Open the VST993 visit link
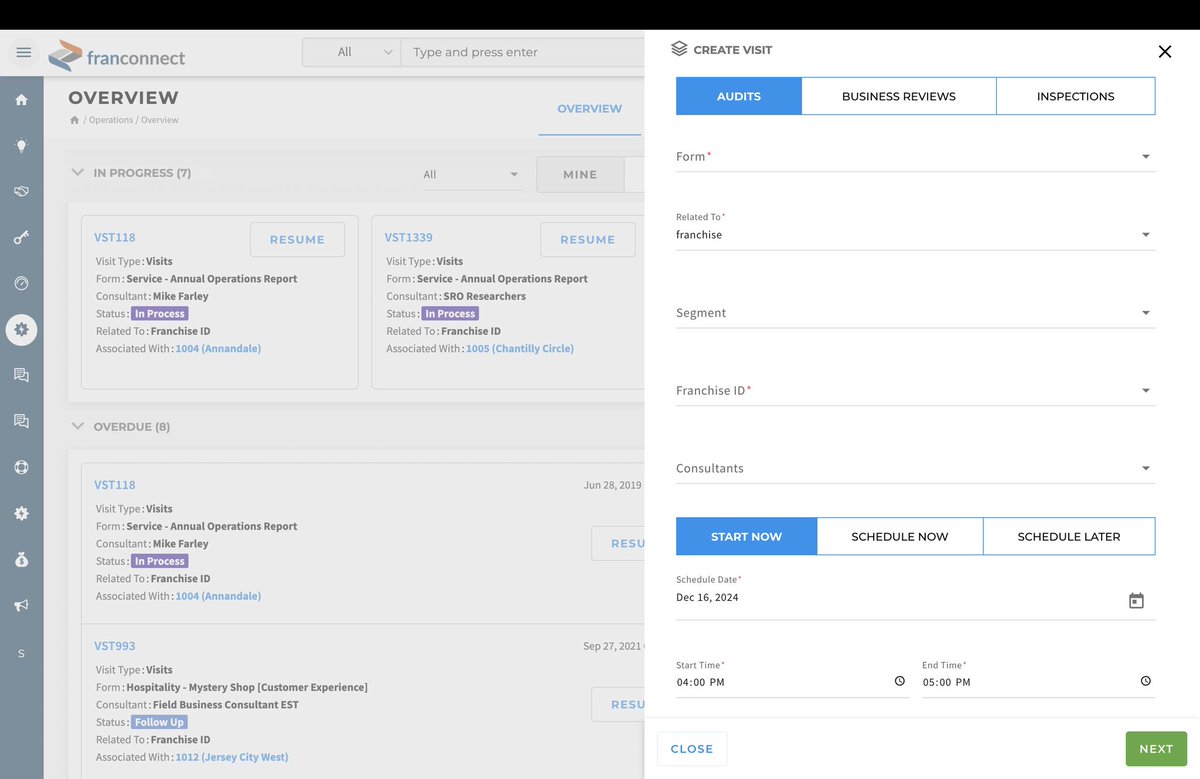The width and height of the screenshot is (1200, 779). click(x=115, y=646)
